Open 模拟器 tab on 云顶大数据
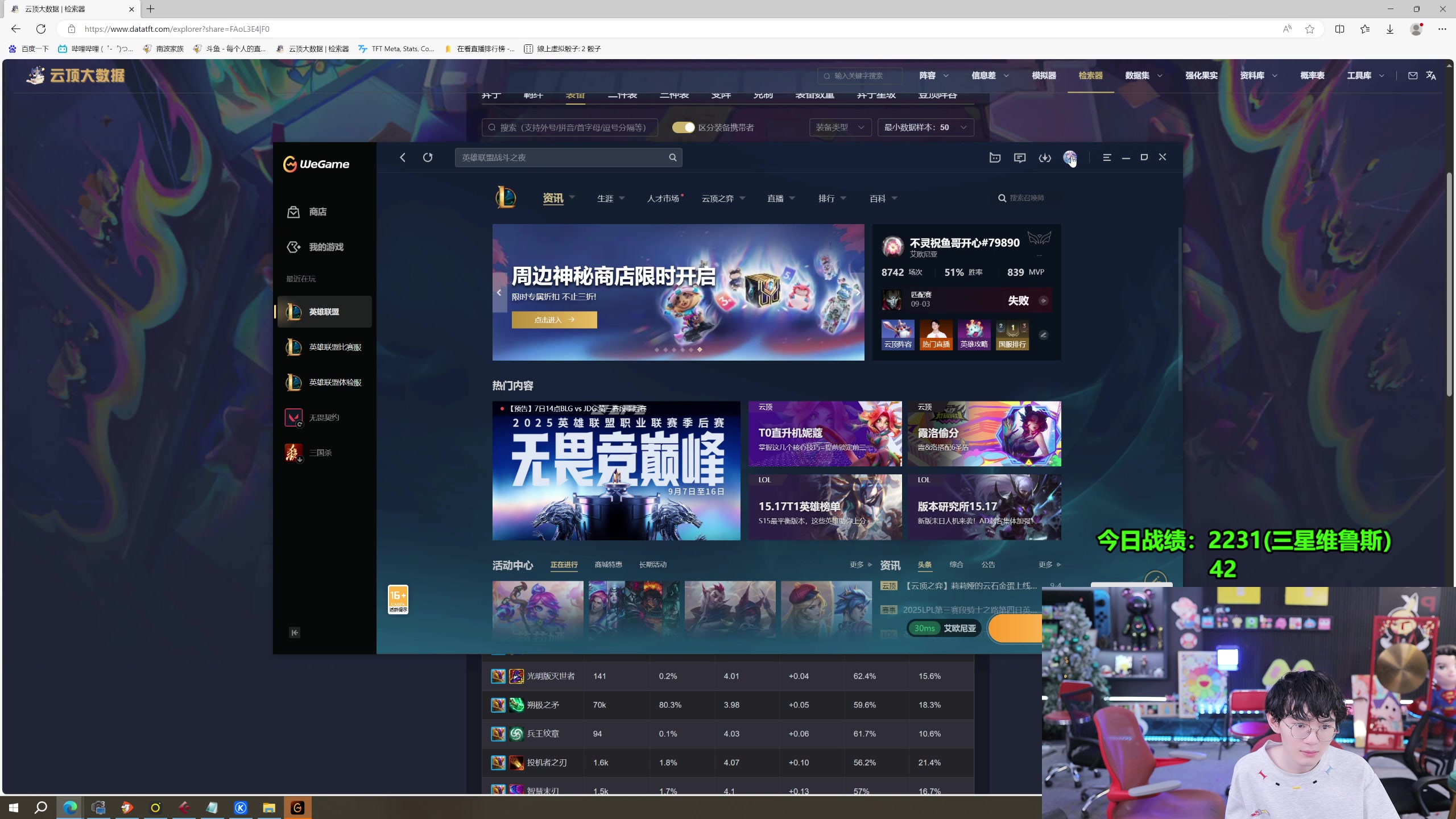 (x=1044, y=75)
